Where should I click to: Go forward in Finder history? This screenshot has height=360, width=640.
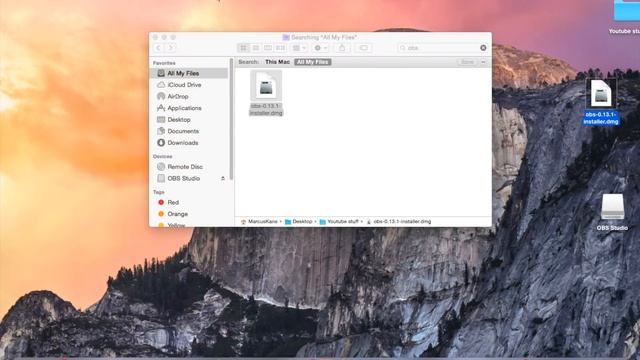pyautogui.click(x=171, y=48)
